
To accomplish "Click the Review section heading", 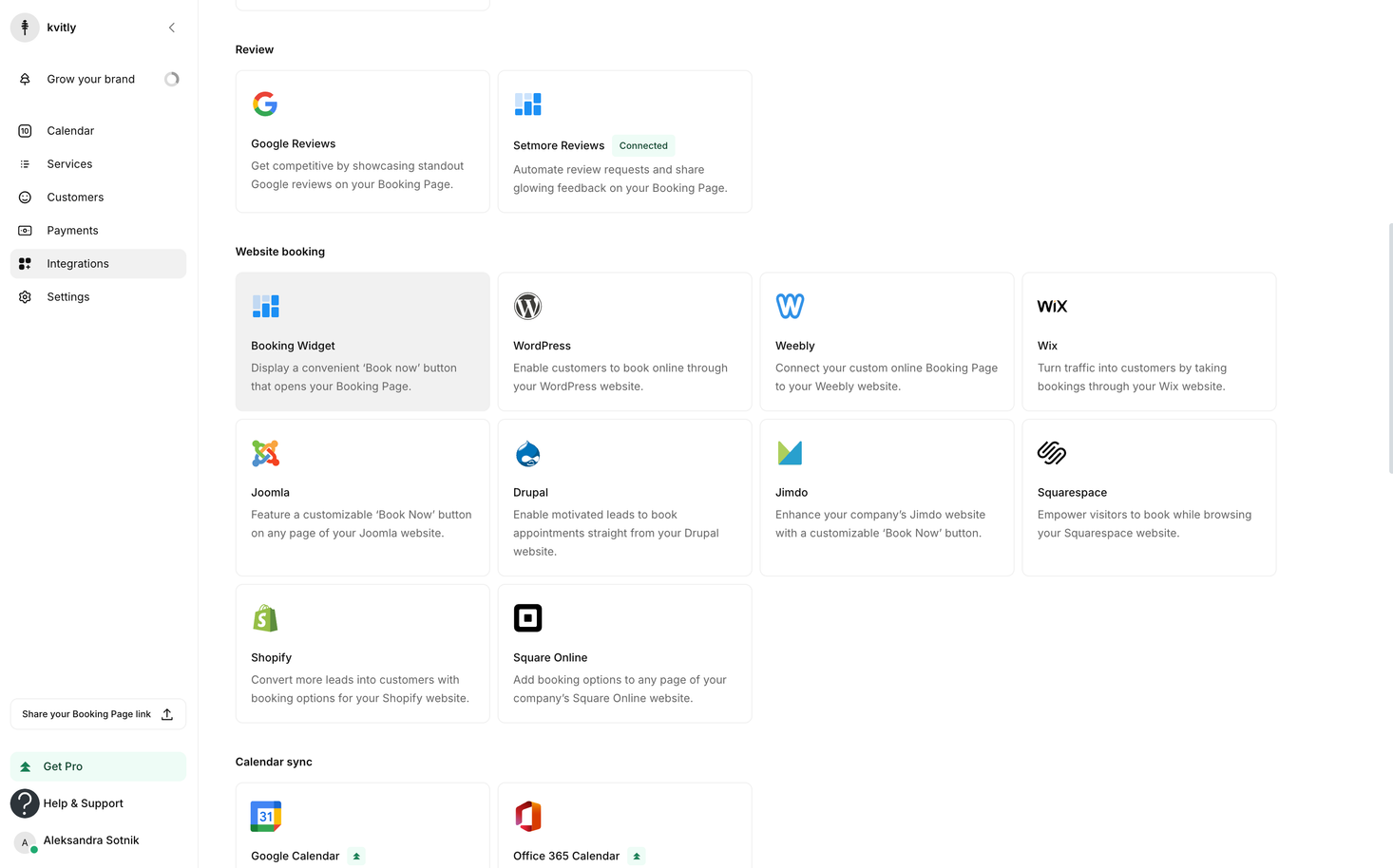I will tap(255, 49).
